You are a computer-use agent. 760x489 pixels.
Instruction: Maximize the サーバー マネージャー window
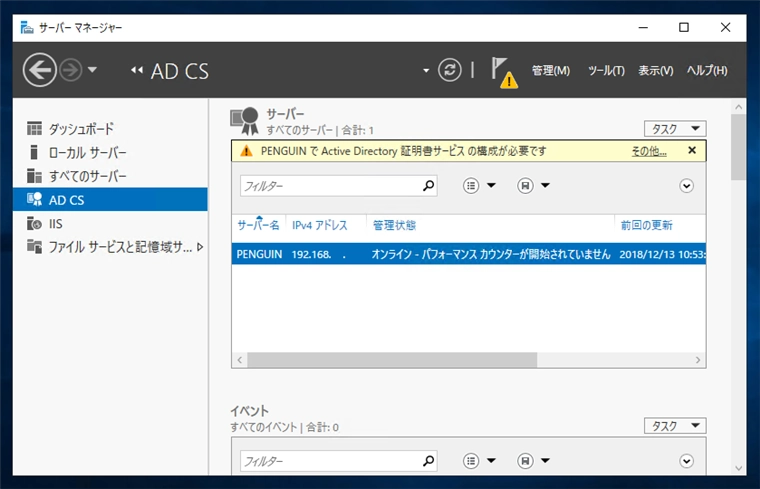[684, 28]
